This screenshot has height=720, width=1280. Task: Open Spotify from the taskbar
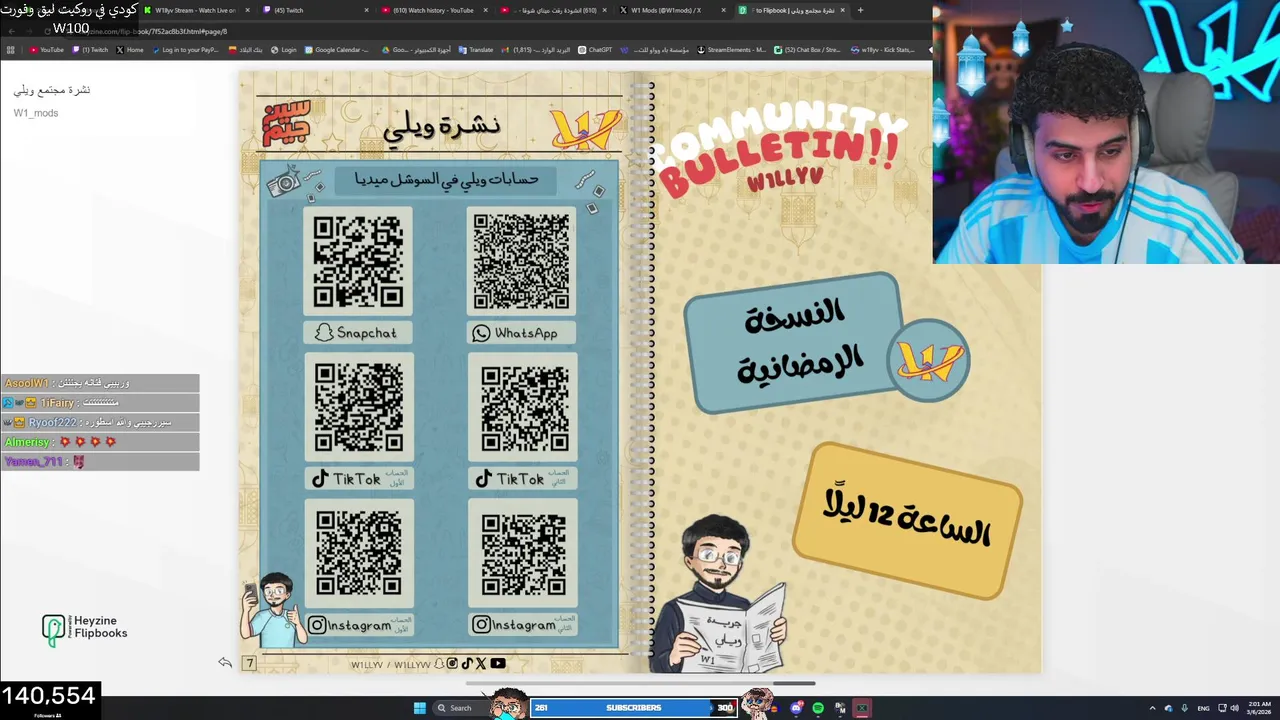coord(818,708)
